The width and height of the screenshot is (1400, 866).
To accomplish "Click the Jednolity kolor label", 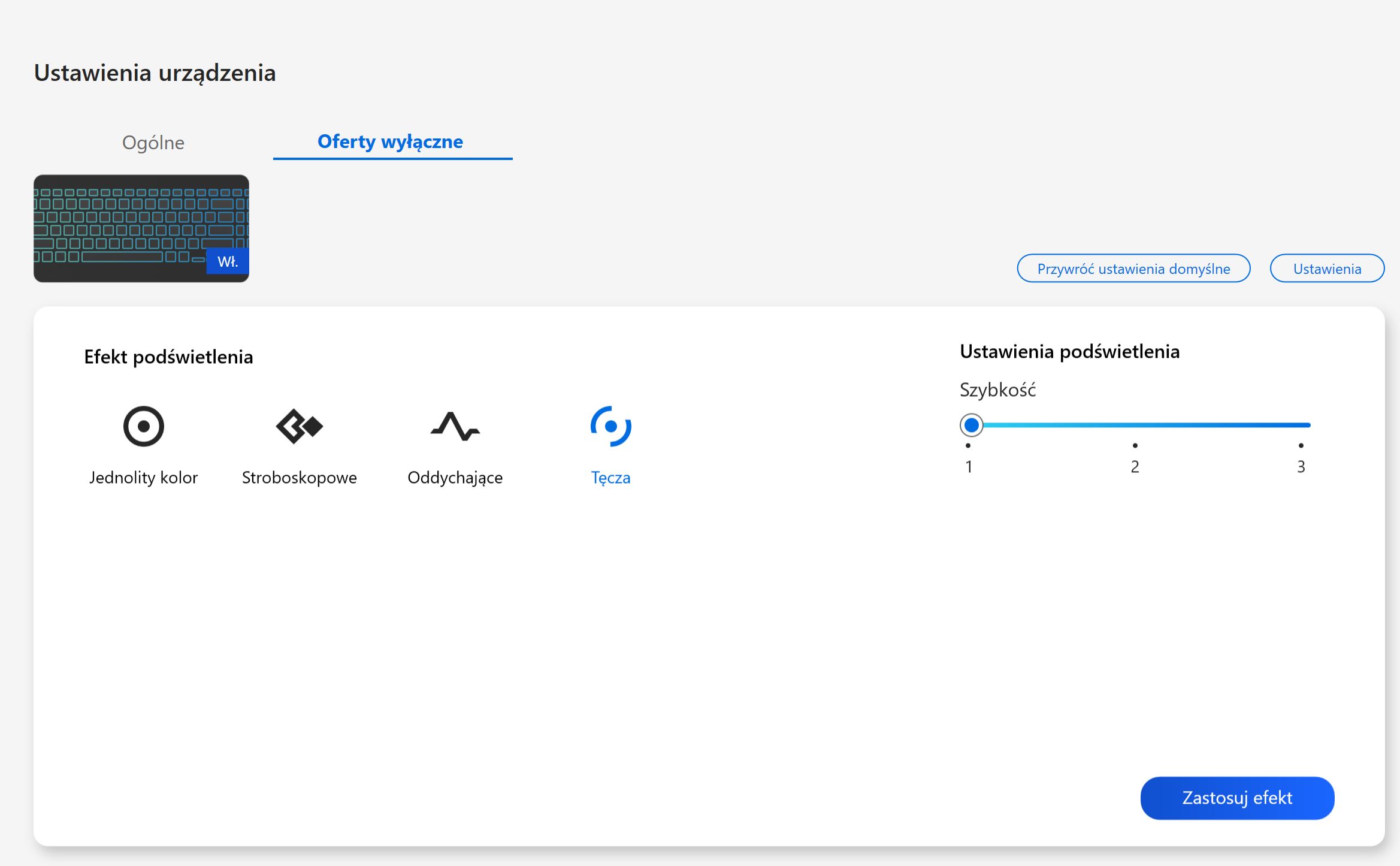I will [143, 478].
